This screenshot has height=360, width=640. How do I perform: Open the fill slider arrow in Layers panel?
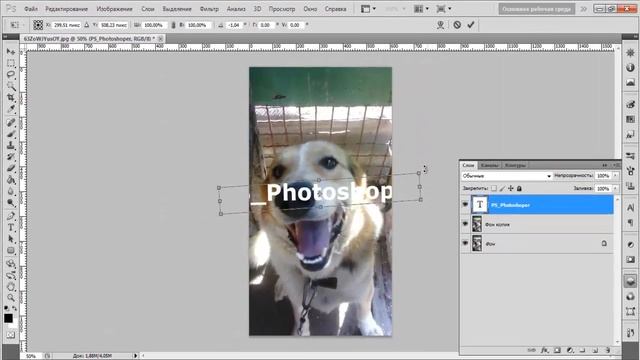tap(616, 188)
